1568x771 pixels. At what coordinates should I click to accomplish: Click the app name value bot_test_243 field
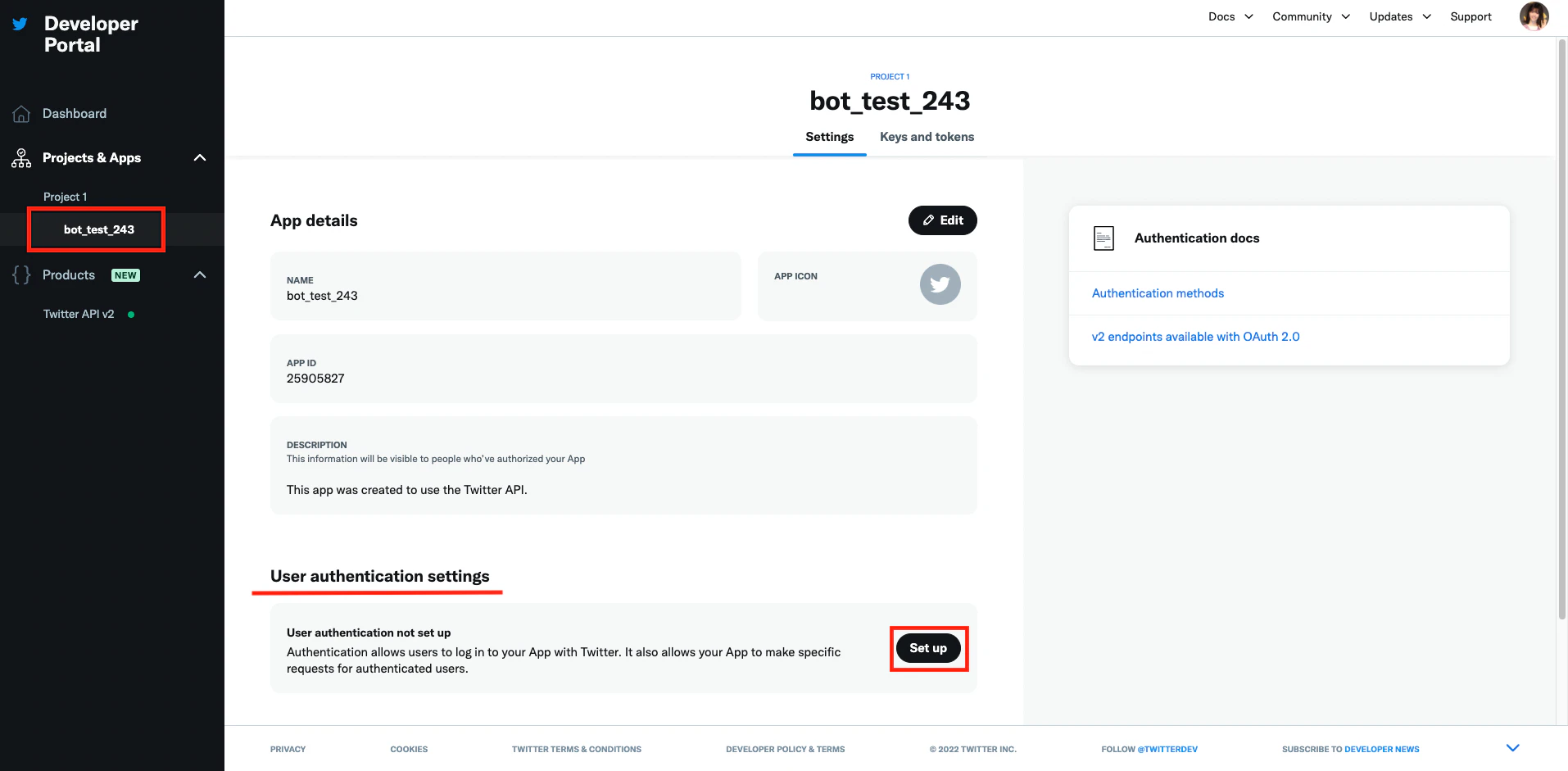coord(505,286)
